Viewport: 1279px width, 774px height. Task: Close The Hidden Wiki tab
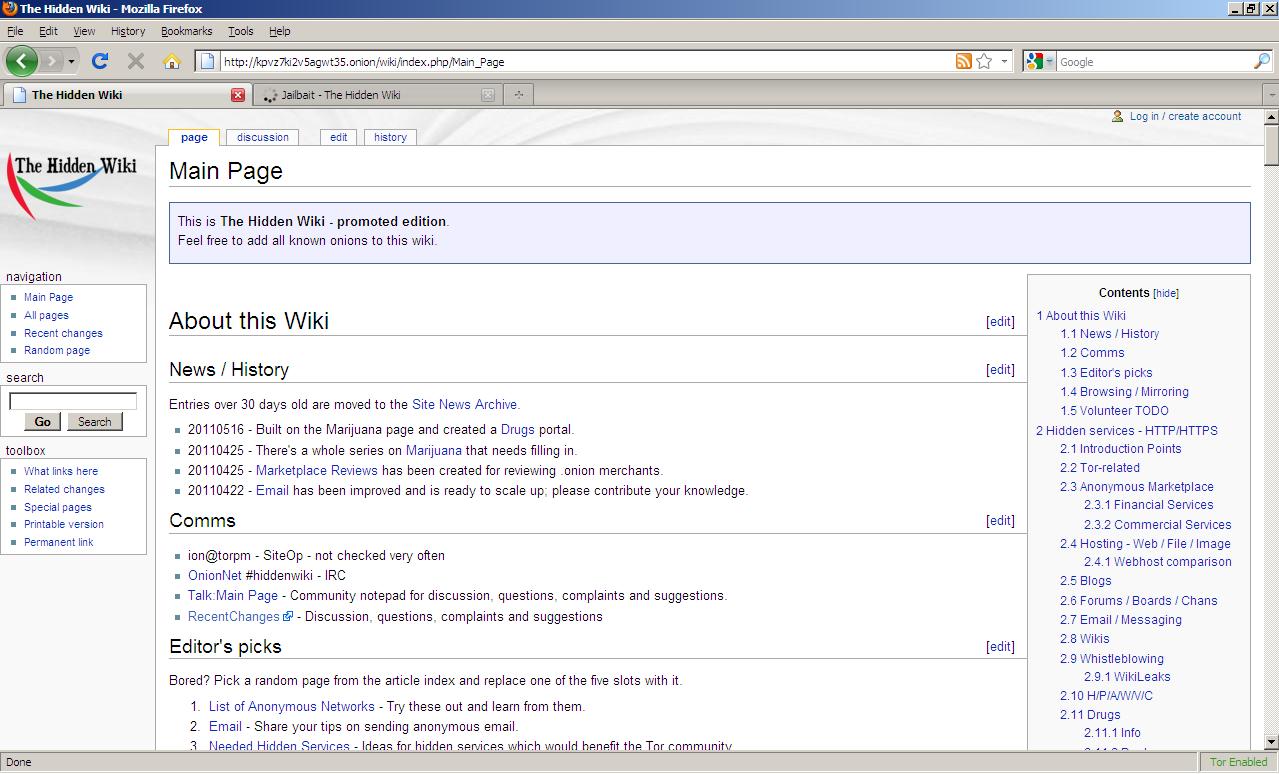point(238,95)
